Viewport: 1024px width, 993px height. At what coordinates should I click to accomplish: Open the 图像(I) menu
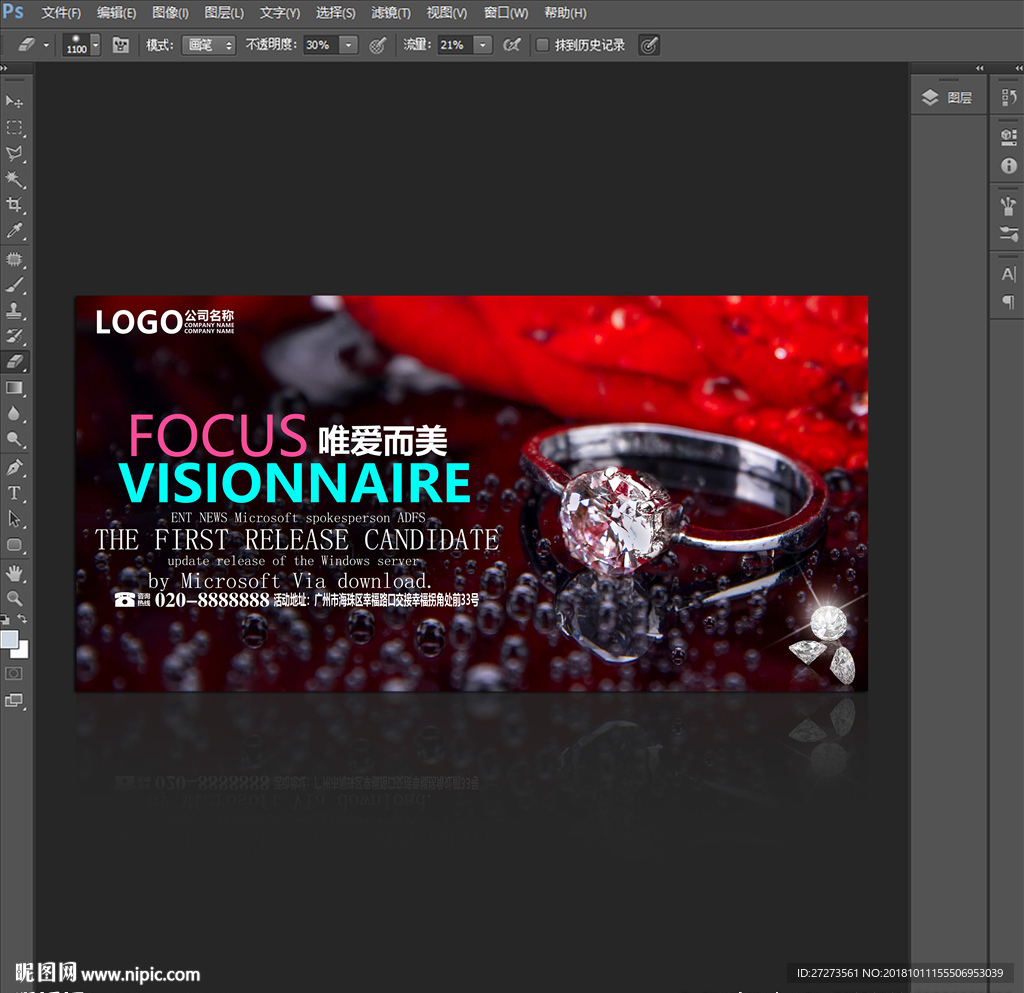point(170,13)
